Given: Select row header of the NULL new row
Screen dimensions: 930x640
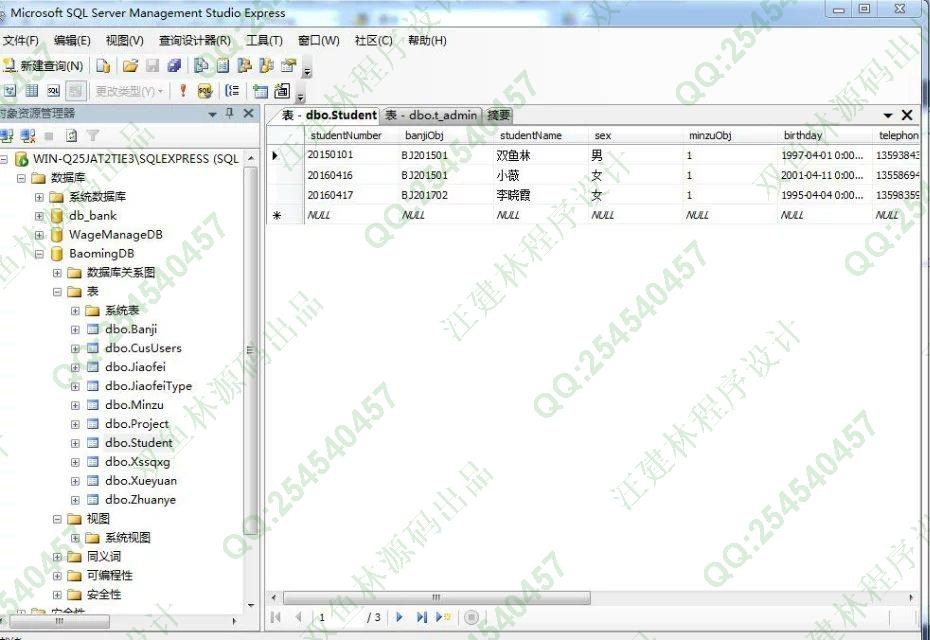Looking at the screenshot, I should pos(285,215).
